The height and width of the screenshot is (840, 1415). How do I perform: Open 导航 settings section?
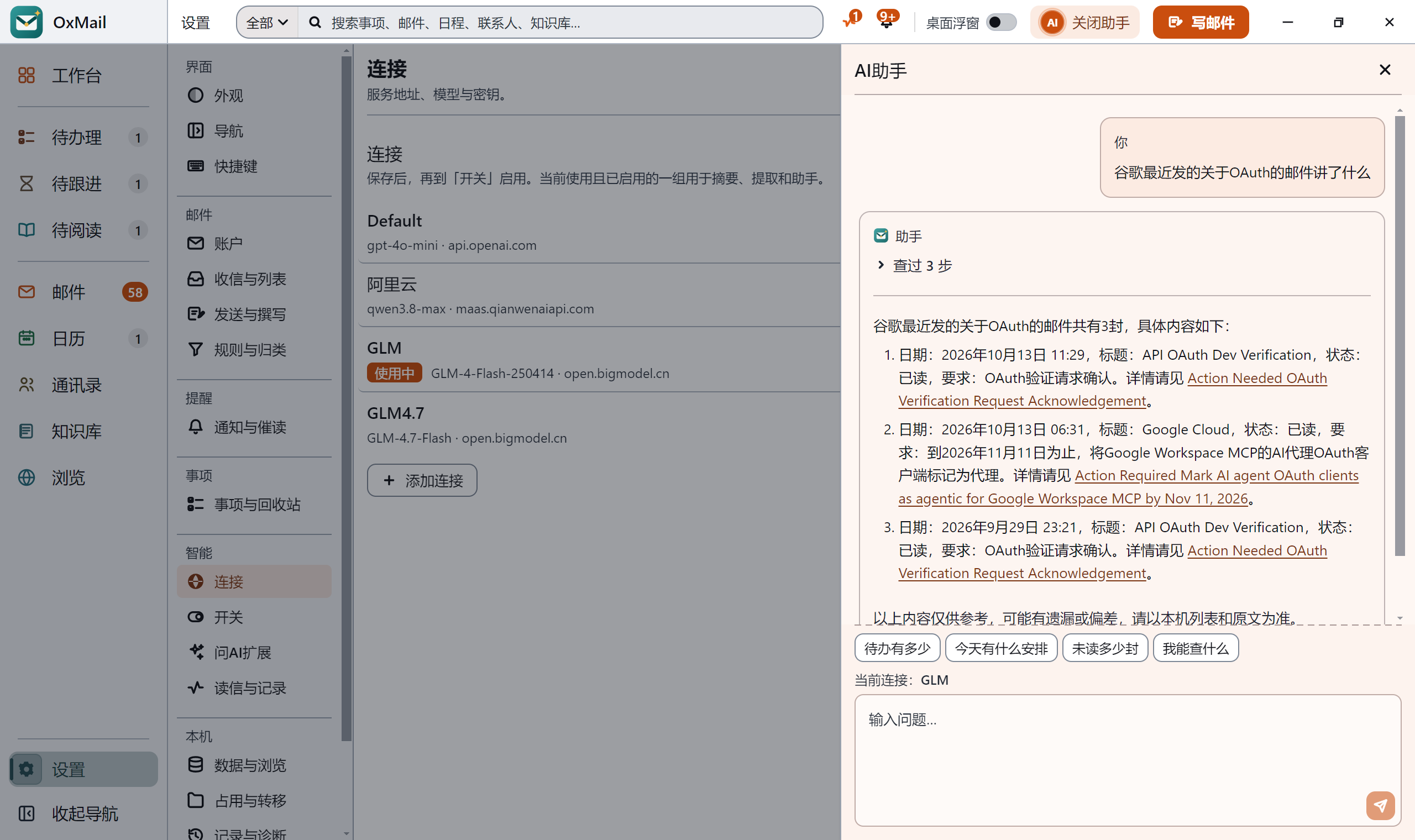click(254, 131)
